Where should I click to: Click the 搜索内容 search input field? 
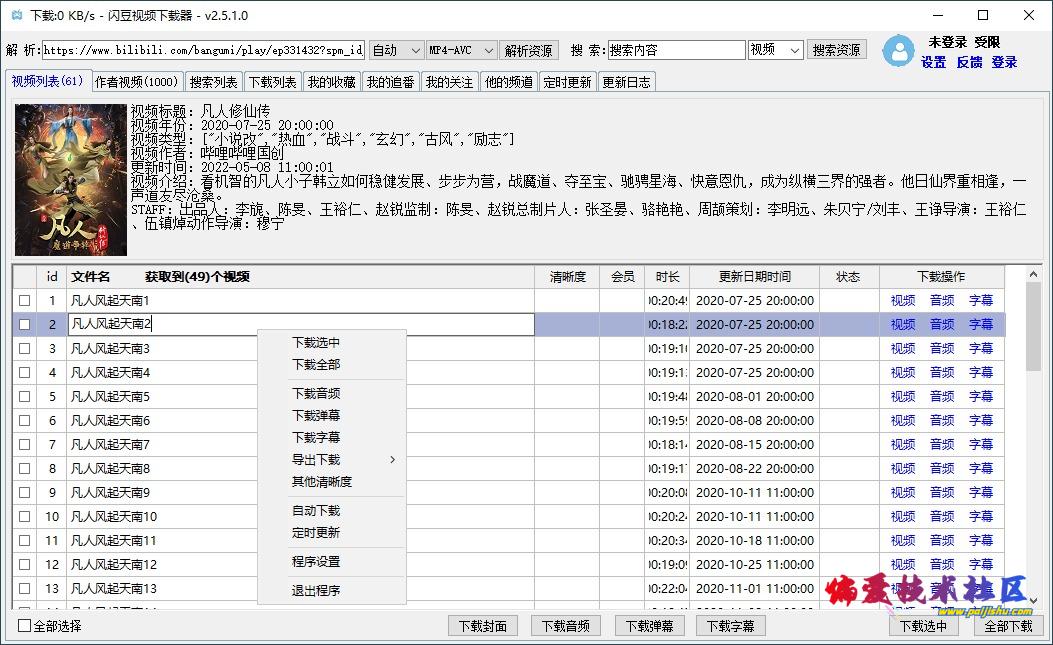click(676, 50)
